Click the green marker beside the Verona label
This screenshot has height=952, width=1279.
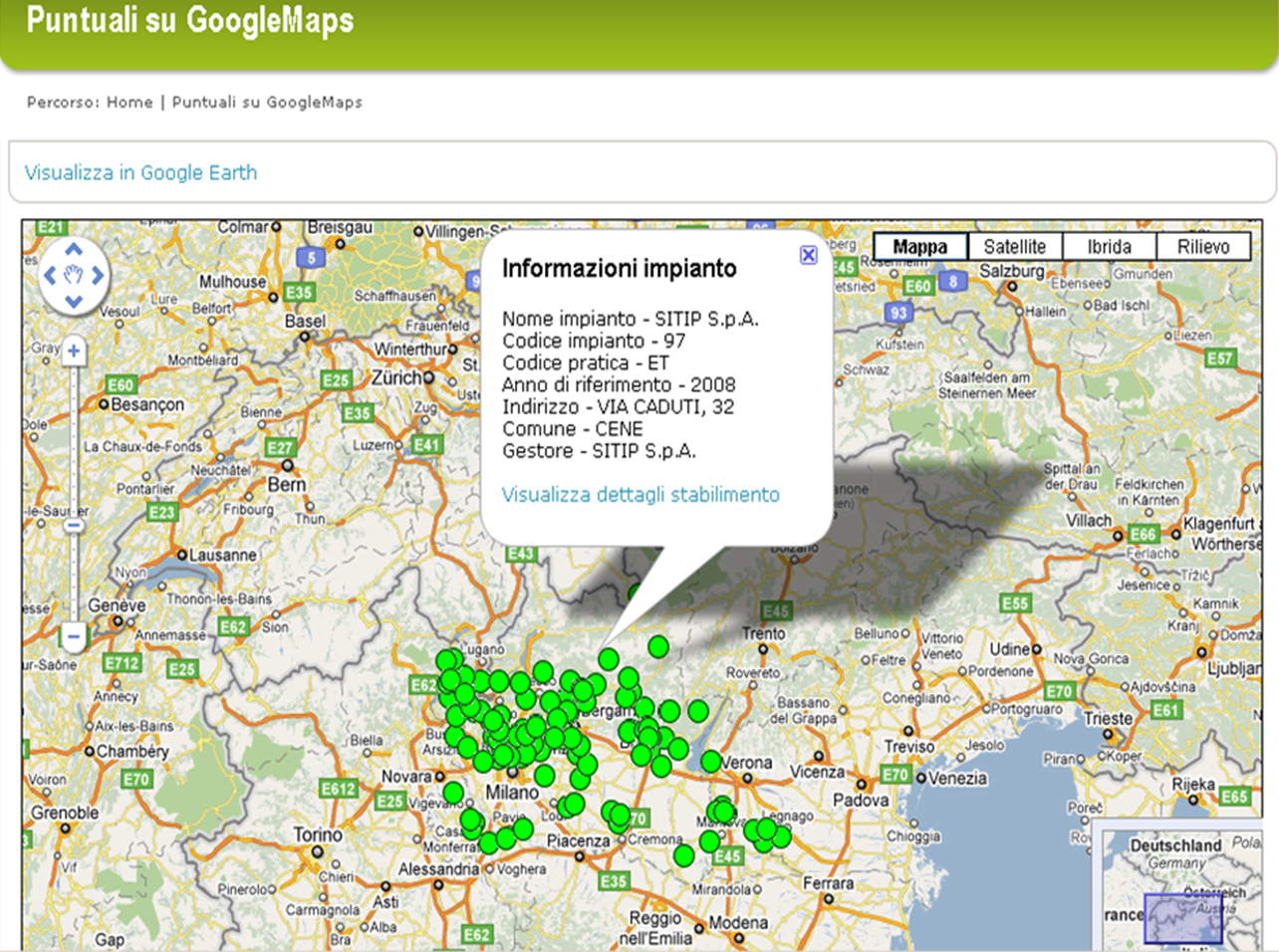(x=710, y=762)
